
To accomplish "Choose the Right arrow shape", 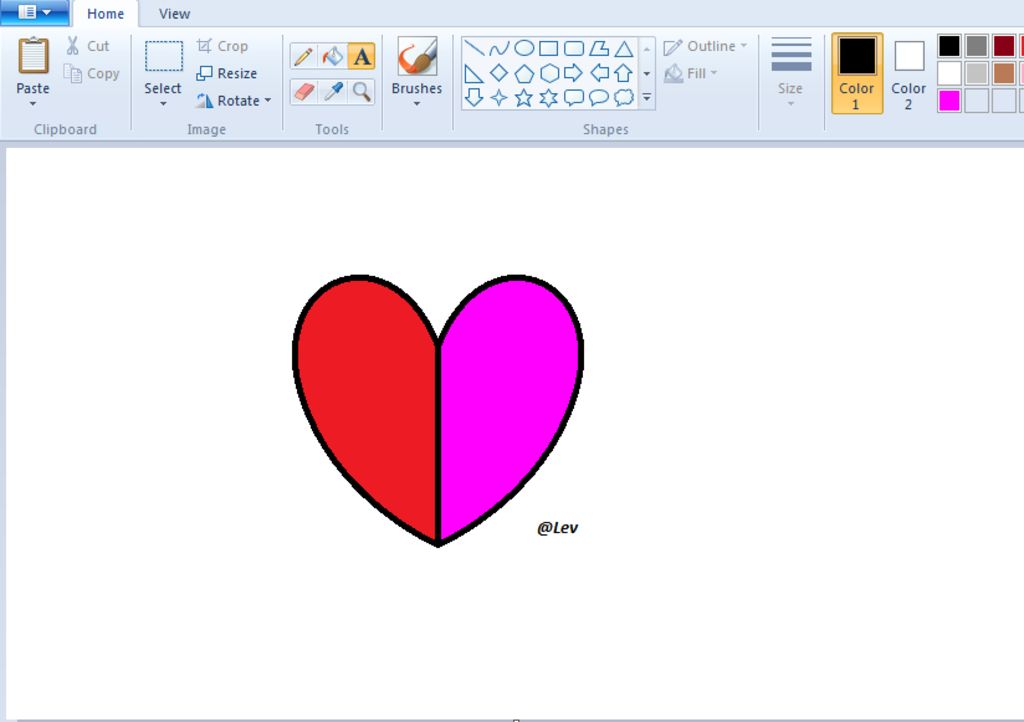I will click(x=573, y=74).
